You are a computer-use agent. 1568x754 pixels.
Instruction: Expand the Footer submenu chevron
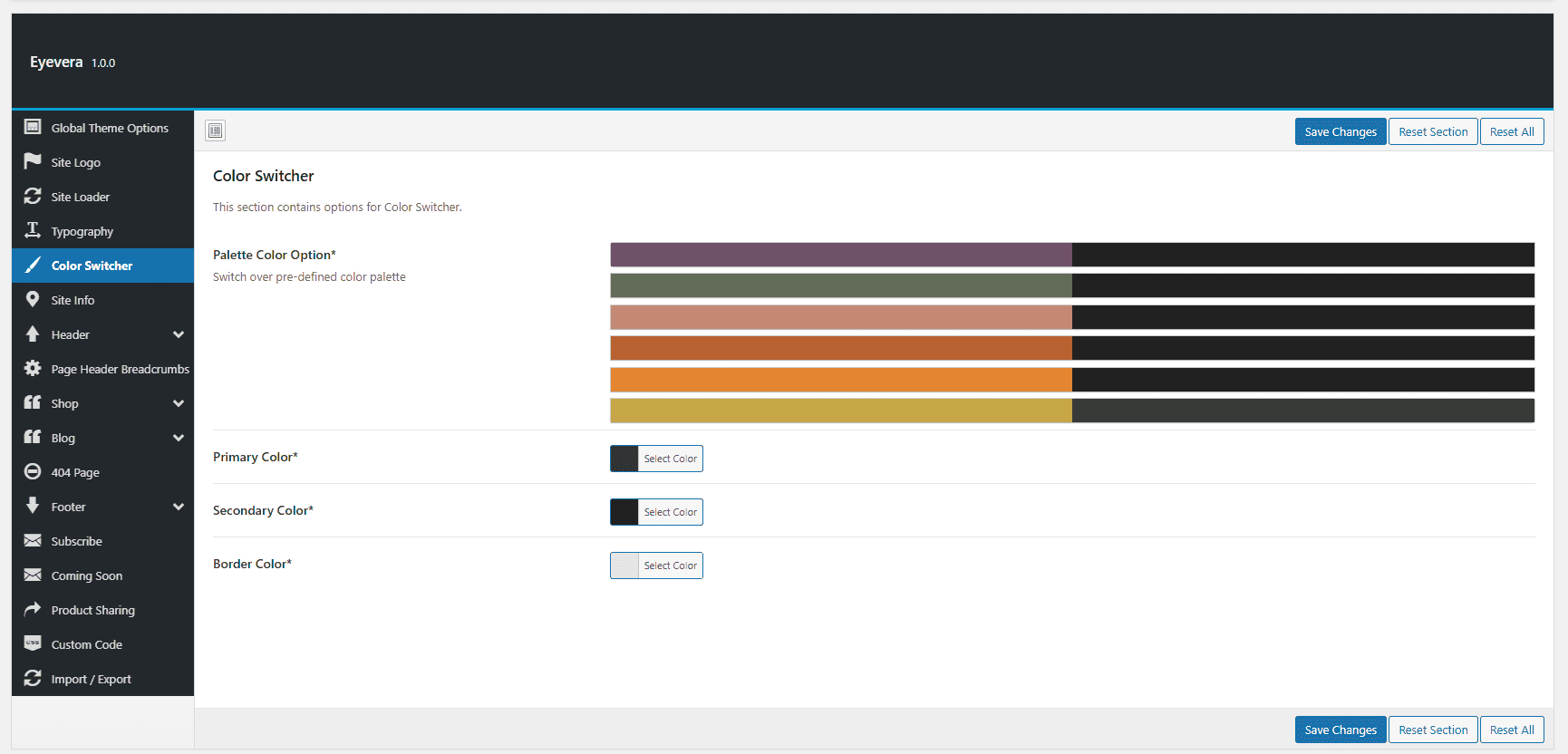[179, 507]
